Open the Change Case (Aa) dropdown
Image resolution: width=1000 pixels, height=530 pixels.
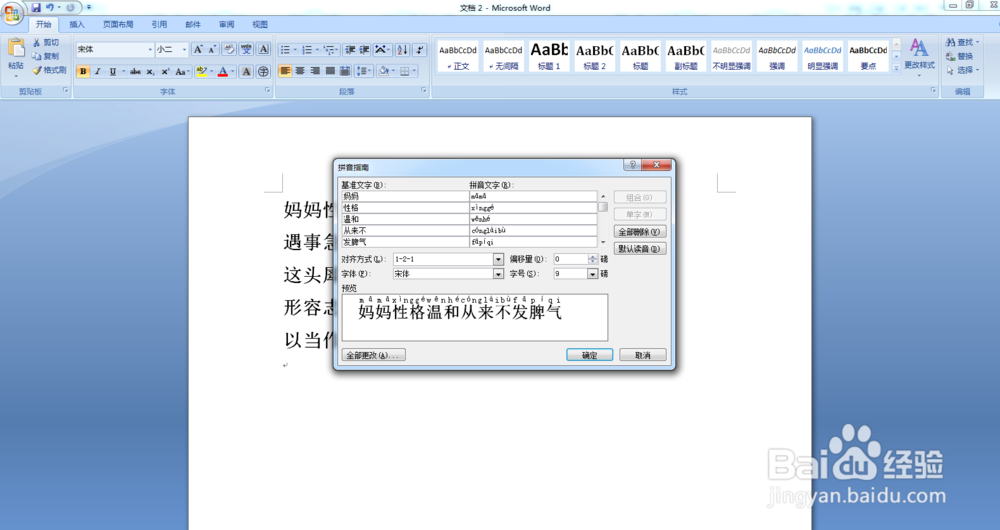[x=182, y=71]
